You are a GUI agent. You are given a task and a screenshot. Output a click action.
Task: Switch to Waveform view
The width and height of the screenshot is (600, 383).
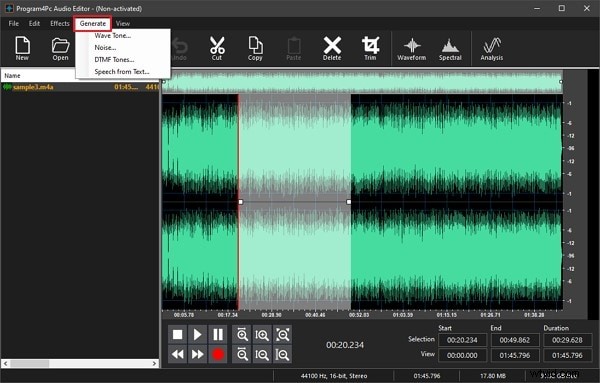[411, 49]
